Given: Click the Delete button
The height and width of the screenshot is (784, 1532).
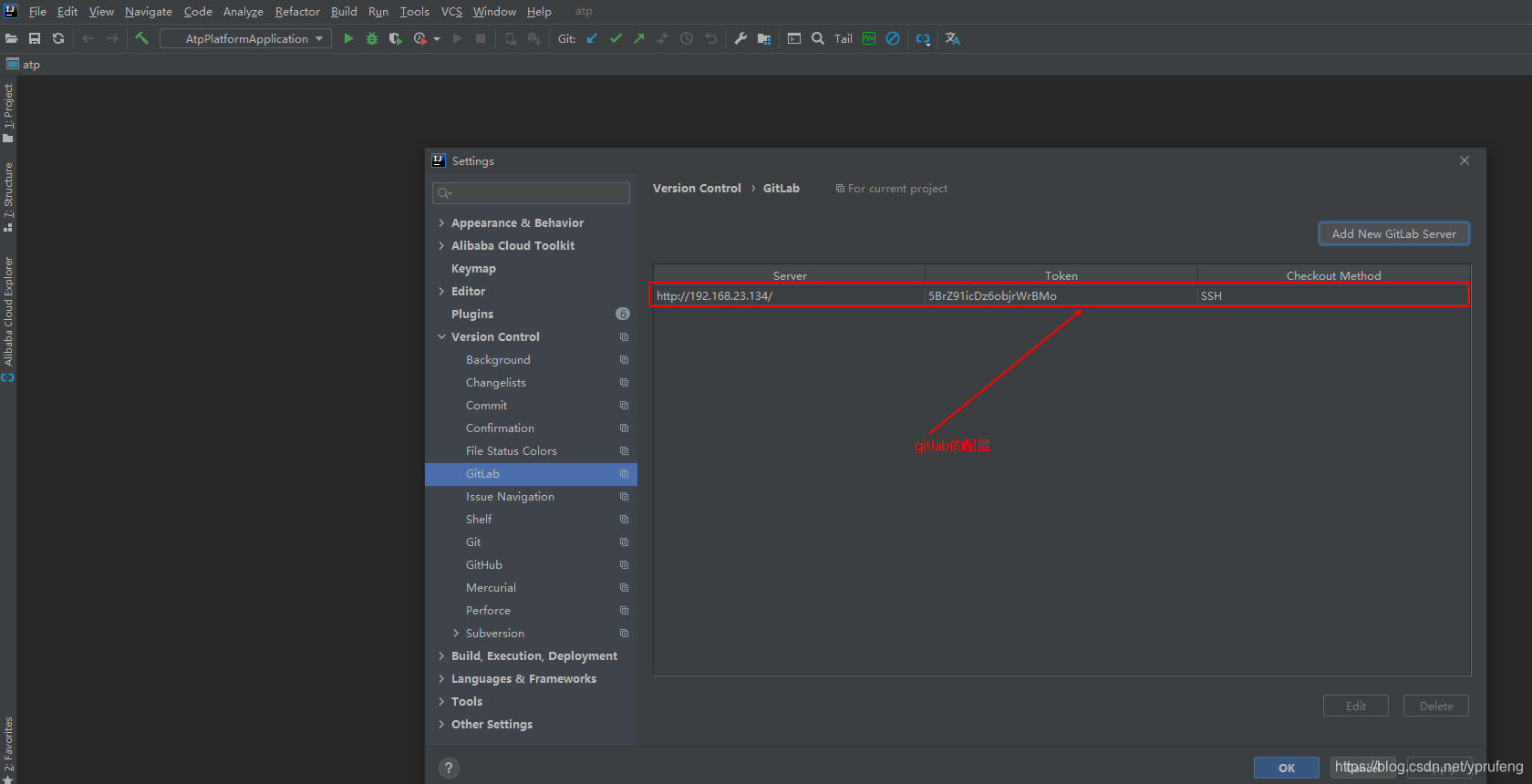Looking at the screenshot, I should 1436,706.
